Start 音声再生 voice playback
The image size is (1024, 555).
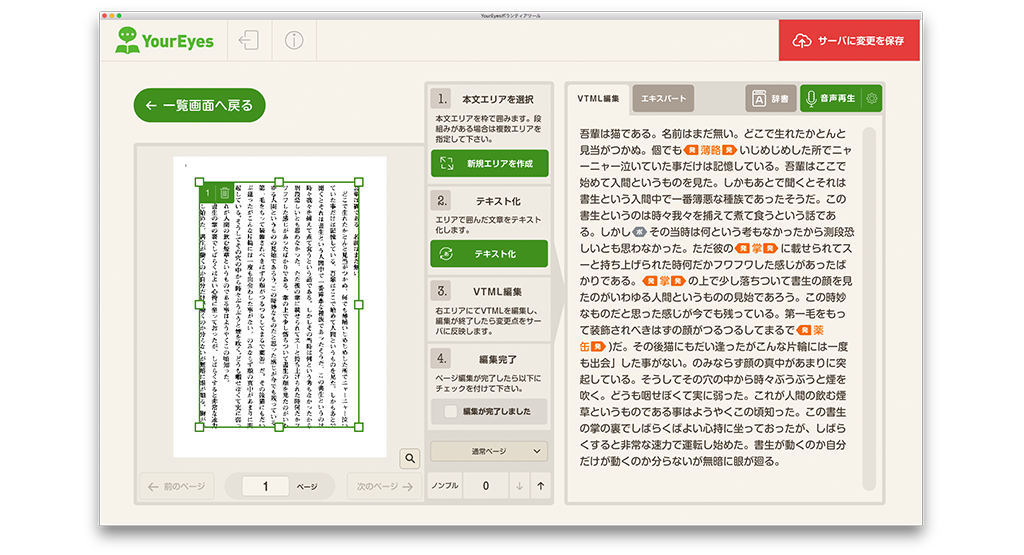pyautogui.click(x=829, y=98)
